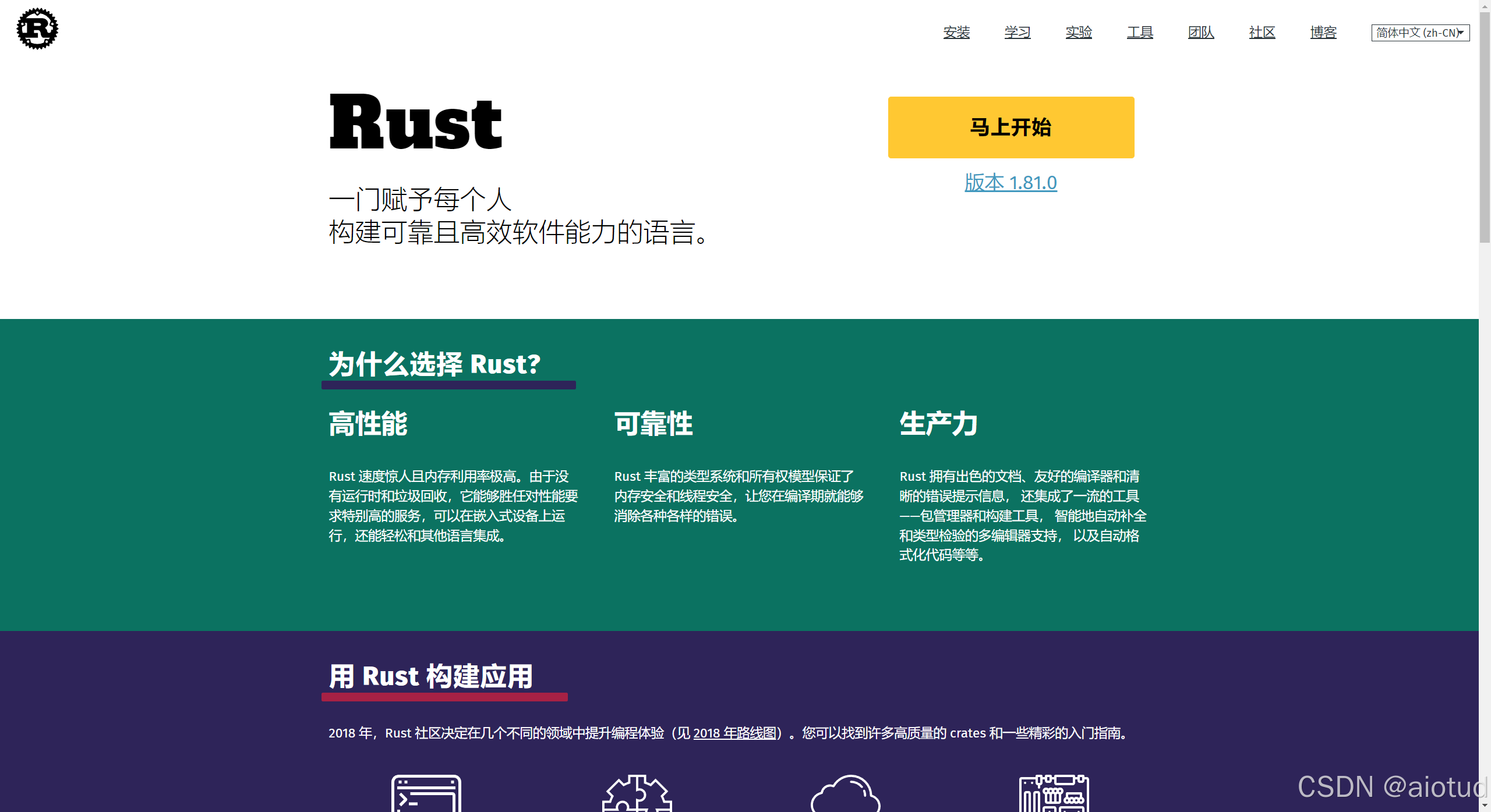1491x812 pixels.
Task: Open the 安装 nav menu item
Action: point(956,33)
